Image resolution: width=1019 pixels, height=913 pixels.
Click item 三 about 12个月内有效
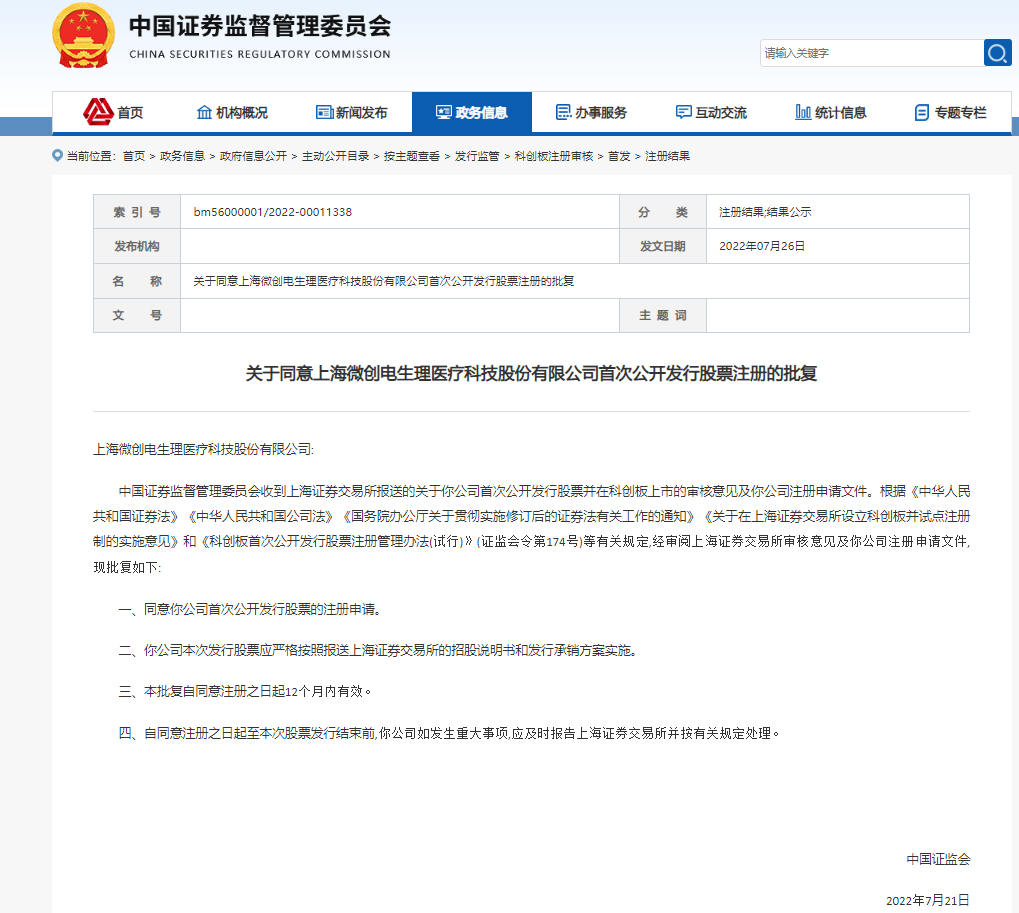(245, 691)
